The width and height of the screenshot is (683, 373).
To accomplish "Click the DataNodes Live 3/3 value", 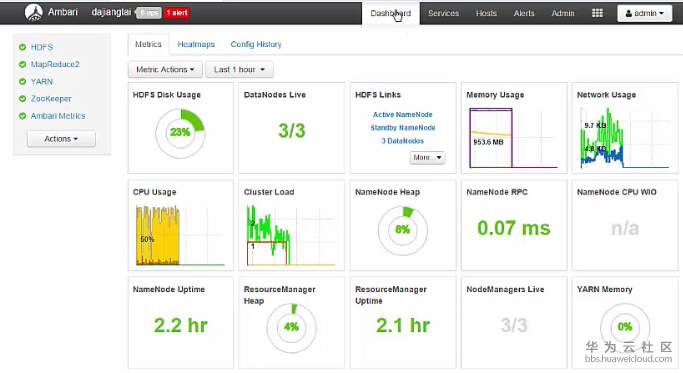I will 291,131.
